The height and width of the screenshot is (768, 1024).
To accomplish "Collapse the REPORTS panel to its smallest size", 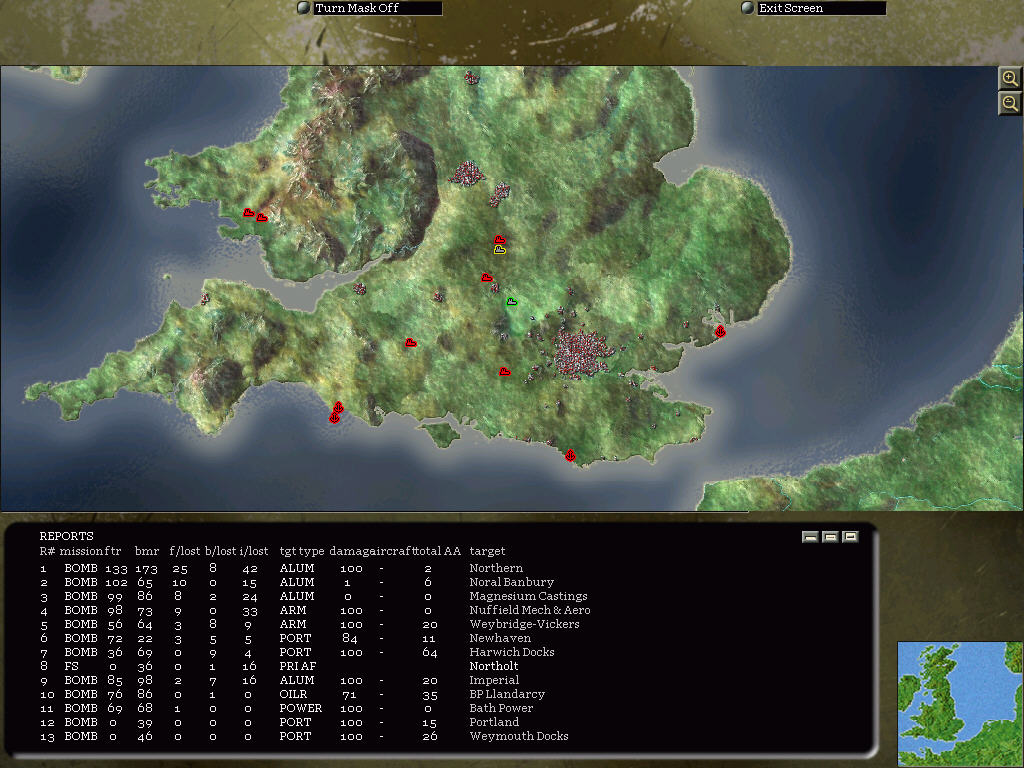I will [x=809, y=536].
